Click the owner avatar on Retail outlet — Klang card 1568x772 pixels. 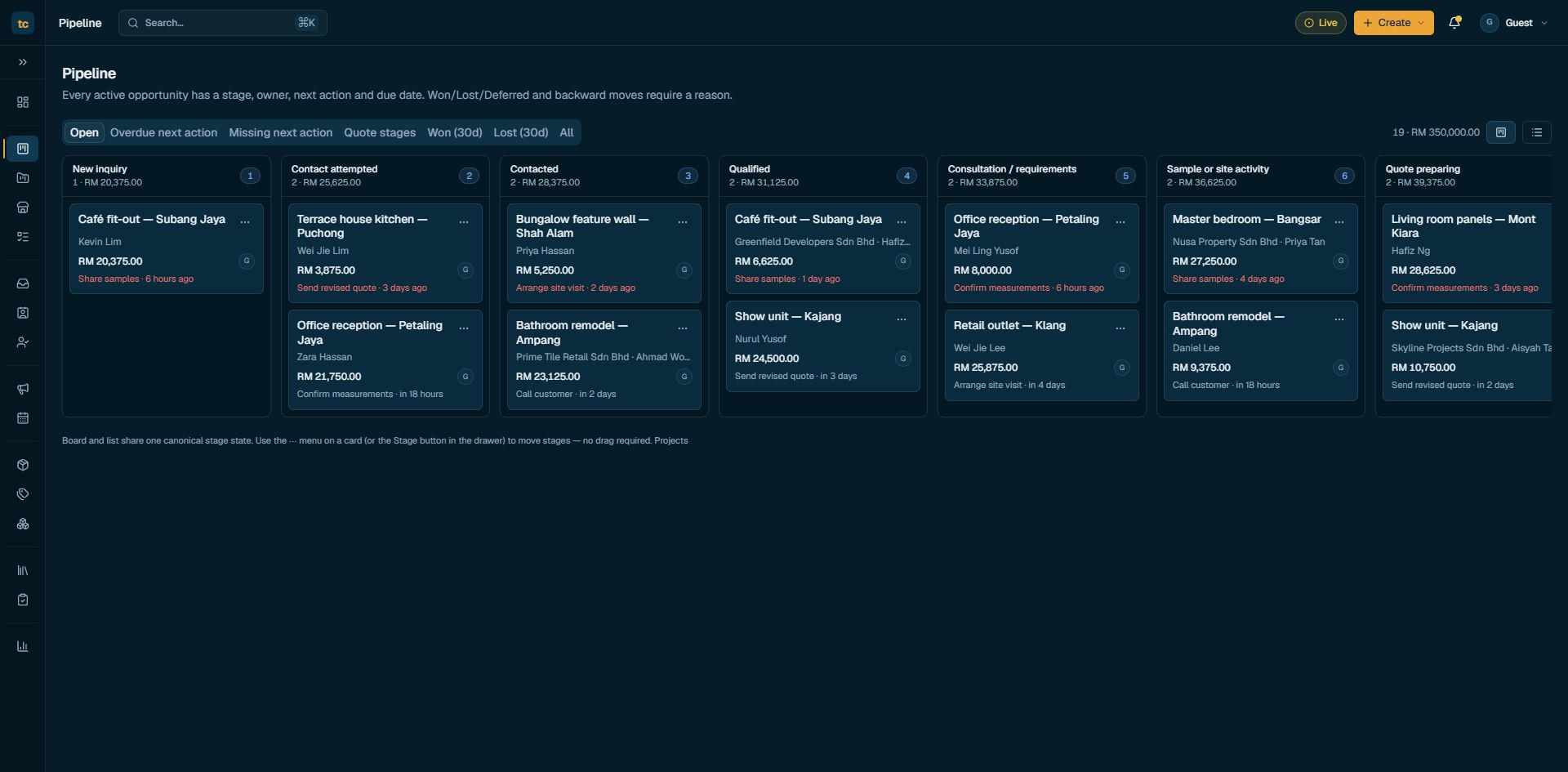pos(1122,368)
